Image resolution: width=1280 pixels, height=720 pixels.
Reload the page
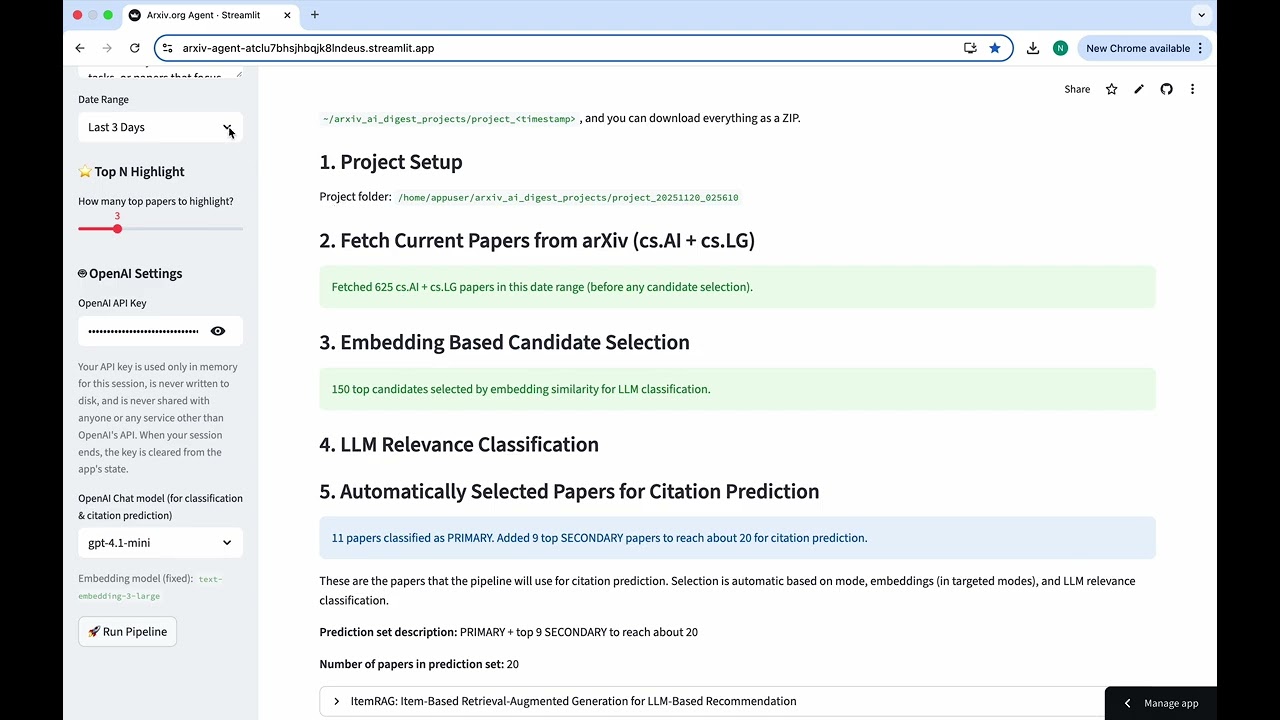tap(135, 48)
